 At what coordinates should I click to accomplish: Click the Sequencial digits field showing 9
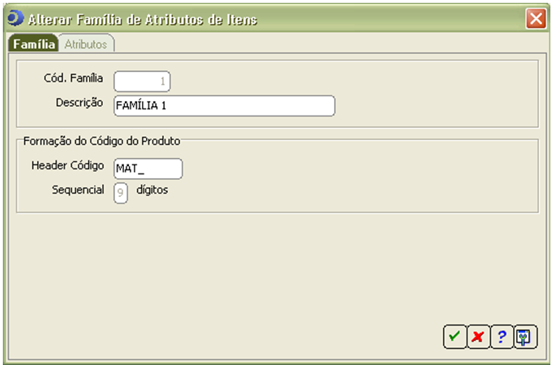pyautogui.click(x=120, y=193)
